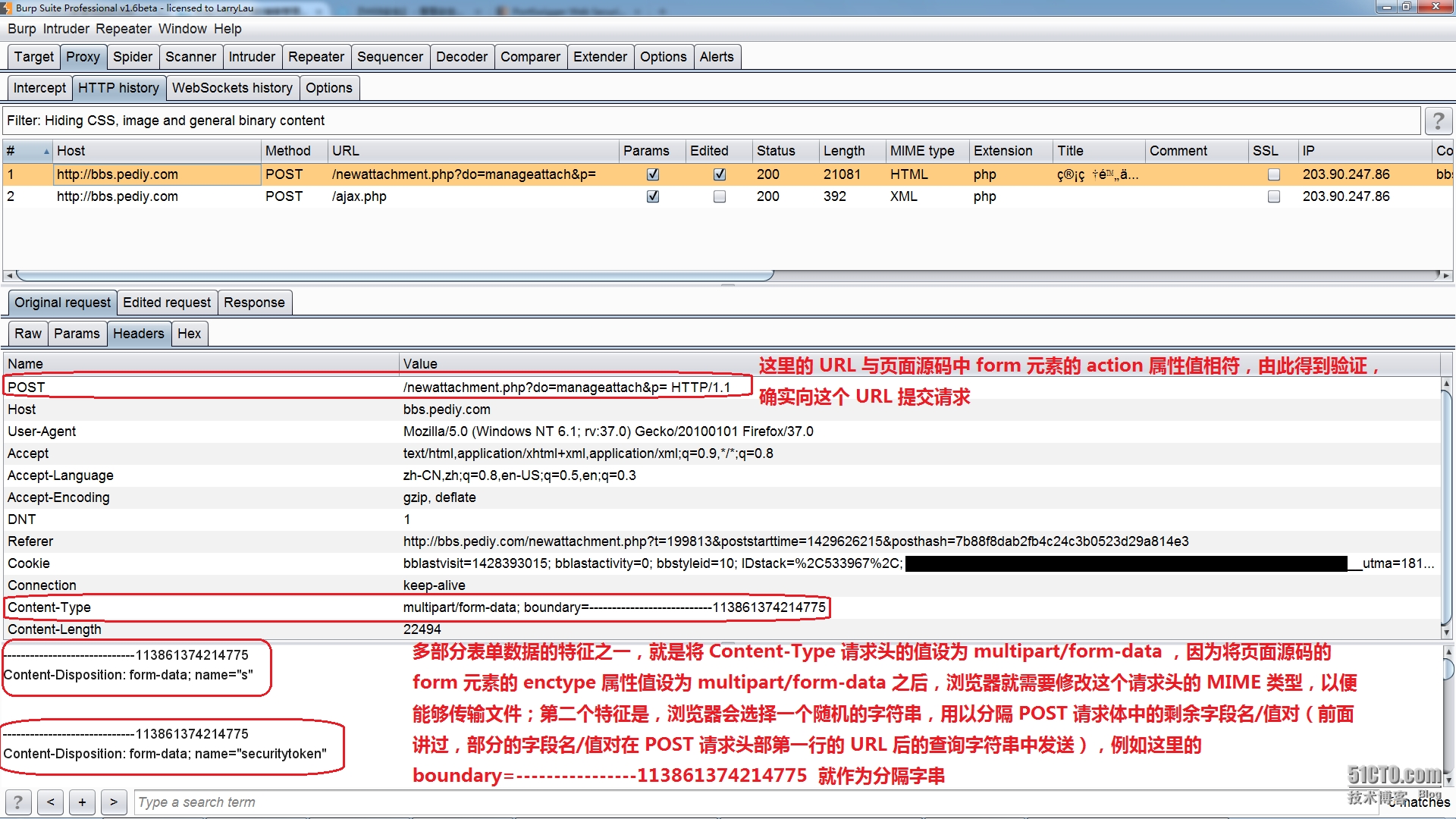Open the top-level Options tab
The image size is (1456, 819).
pos(663,57)
